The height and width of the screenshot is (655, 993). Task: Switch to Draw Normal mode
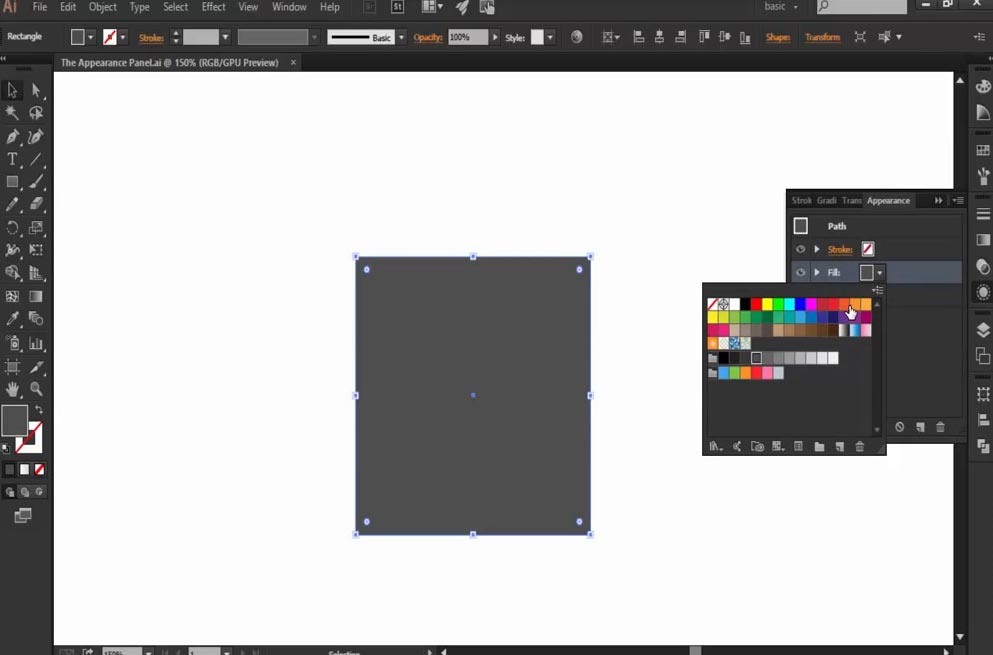9,492
